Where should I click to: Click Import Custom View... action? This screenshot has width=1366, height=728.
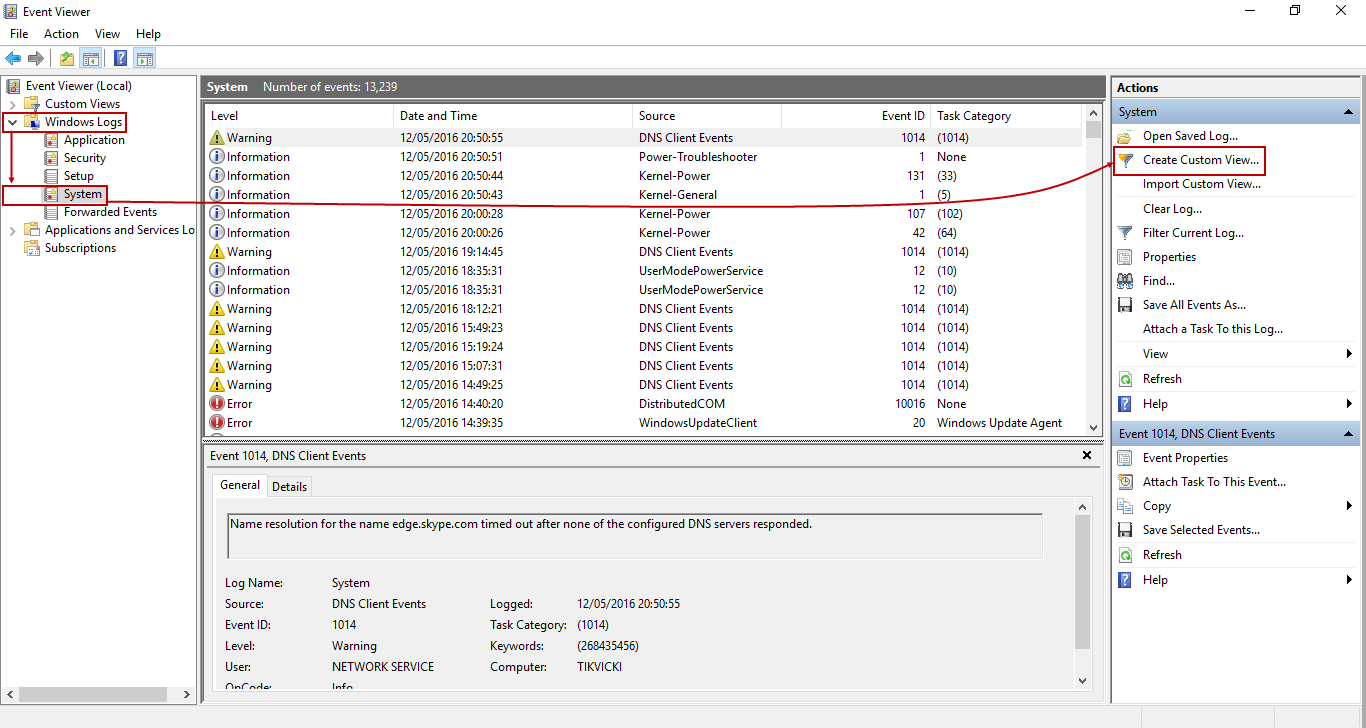coord(1202,184)
